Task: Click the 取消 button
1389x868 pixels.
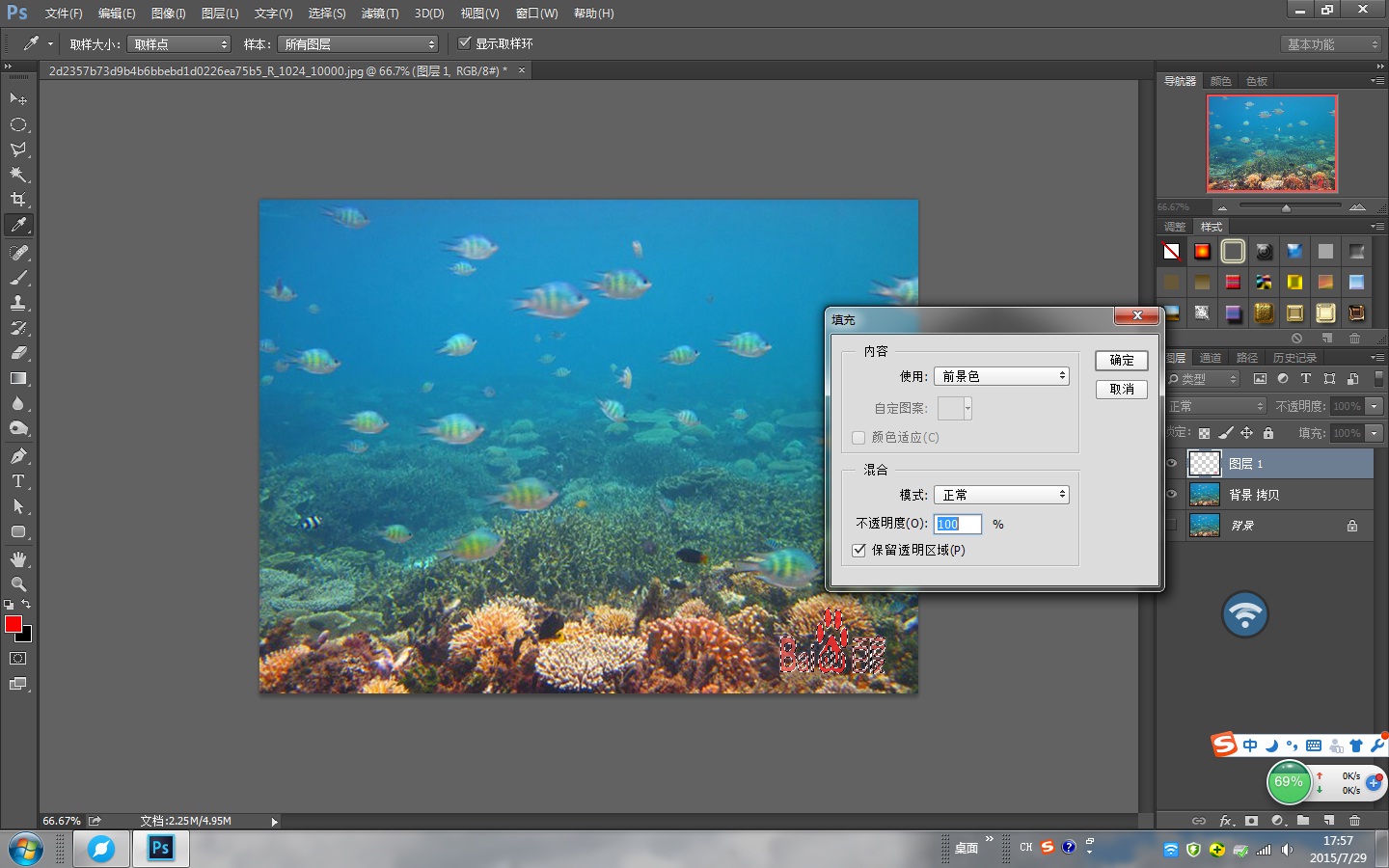Action: [1121, 390]
